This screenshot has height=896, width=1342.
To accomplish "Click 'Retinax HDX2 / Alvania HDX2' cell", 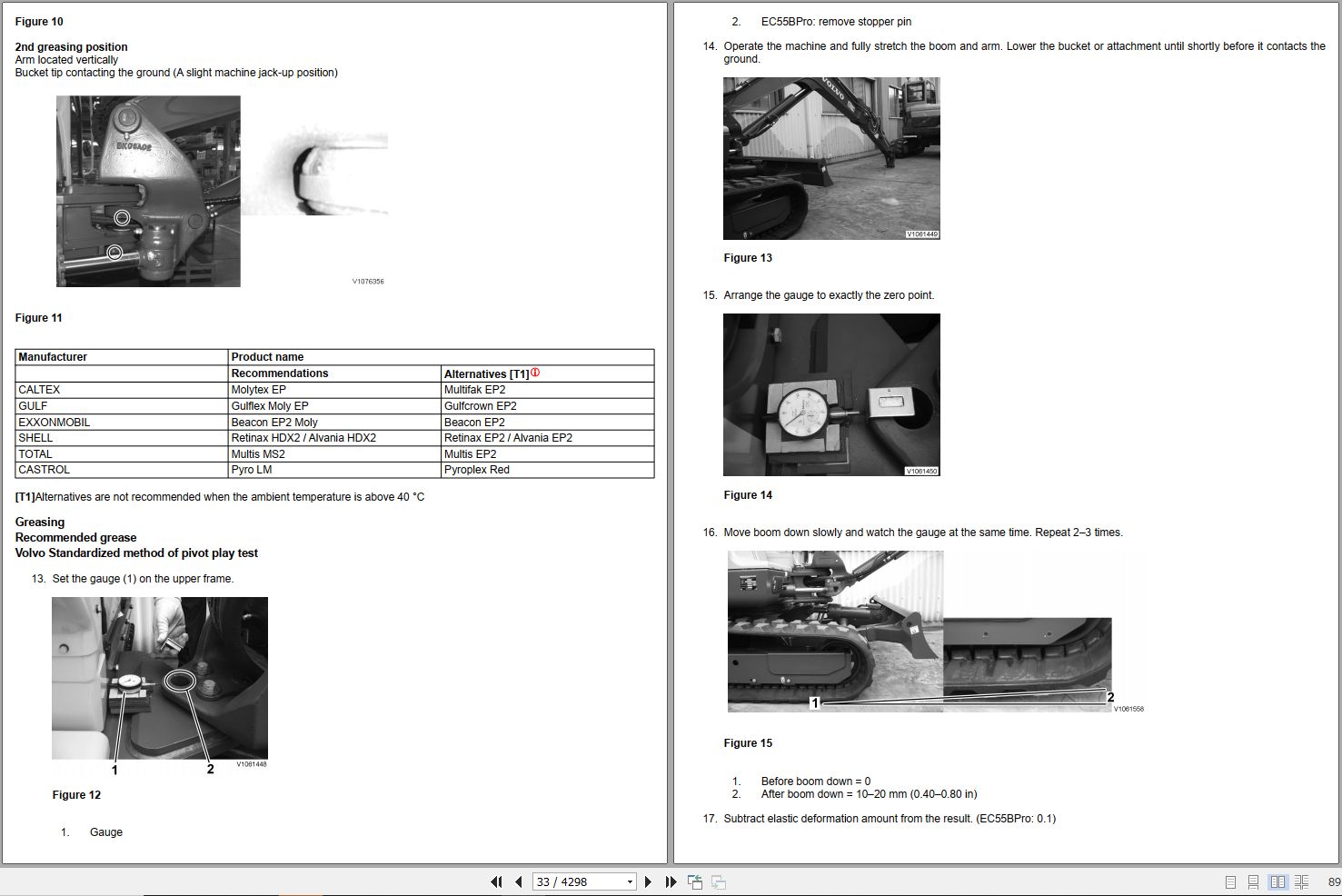I will click(x=334, y=438).
